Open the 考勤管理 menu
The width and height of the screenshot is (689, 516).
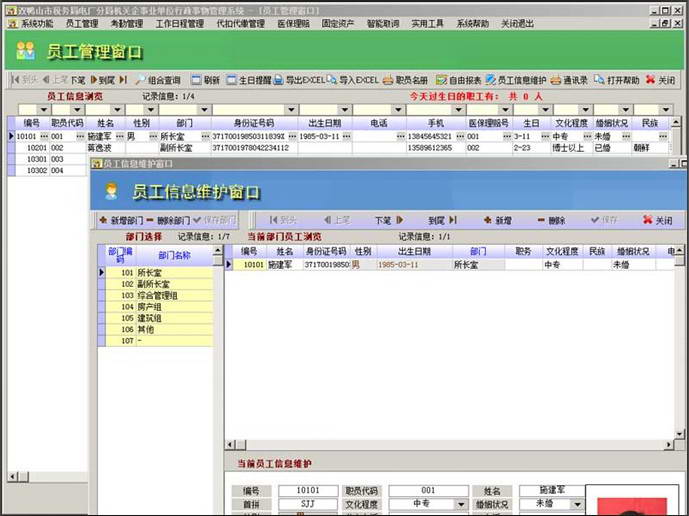click(x=126, y=23)
